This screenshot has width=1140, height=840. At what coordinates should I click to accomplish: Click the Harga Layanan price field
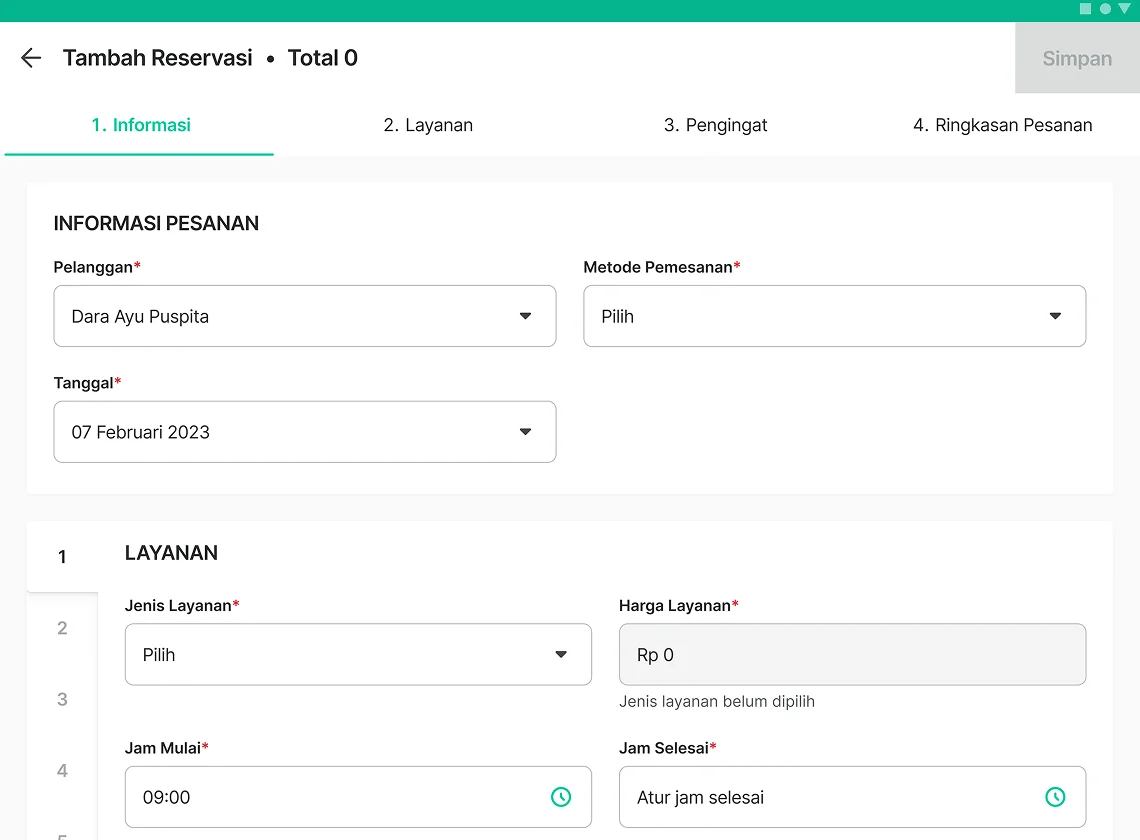point(852,655)
